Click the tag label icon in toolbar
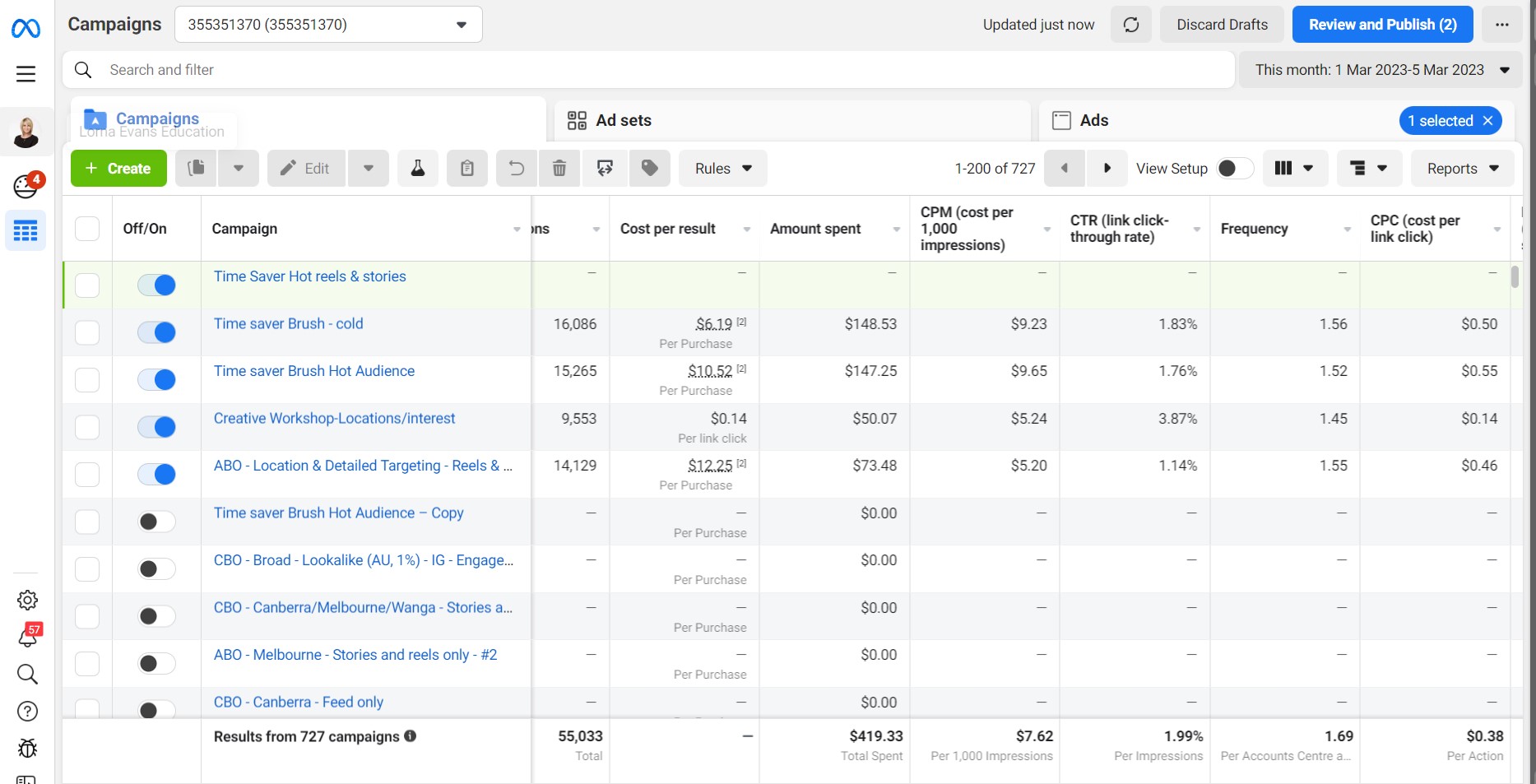The width and height of the screenshot is (1536, 784). [650, 169]
